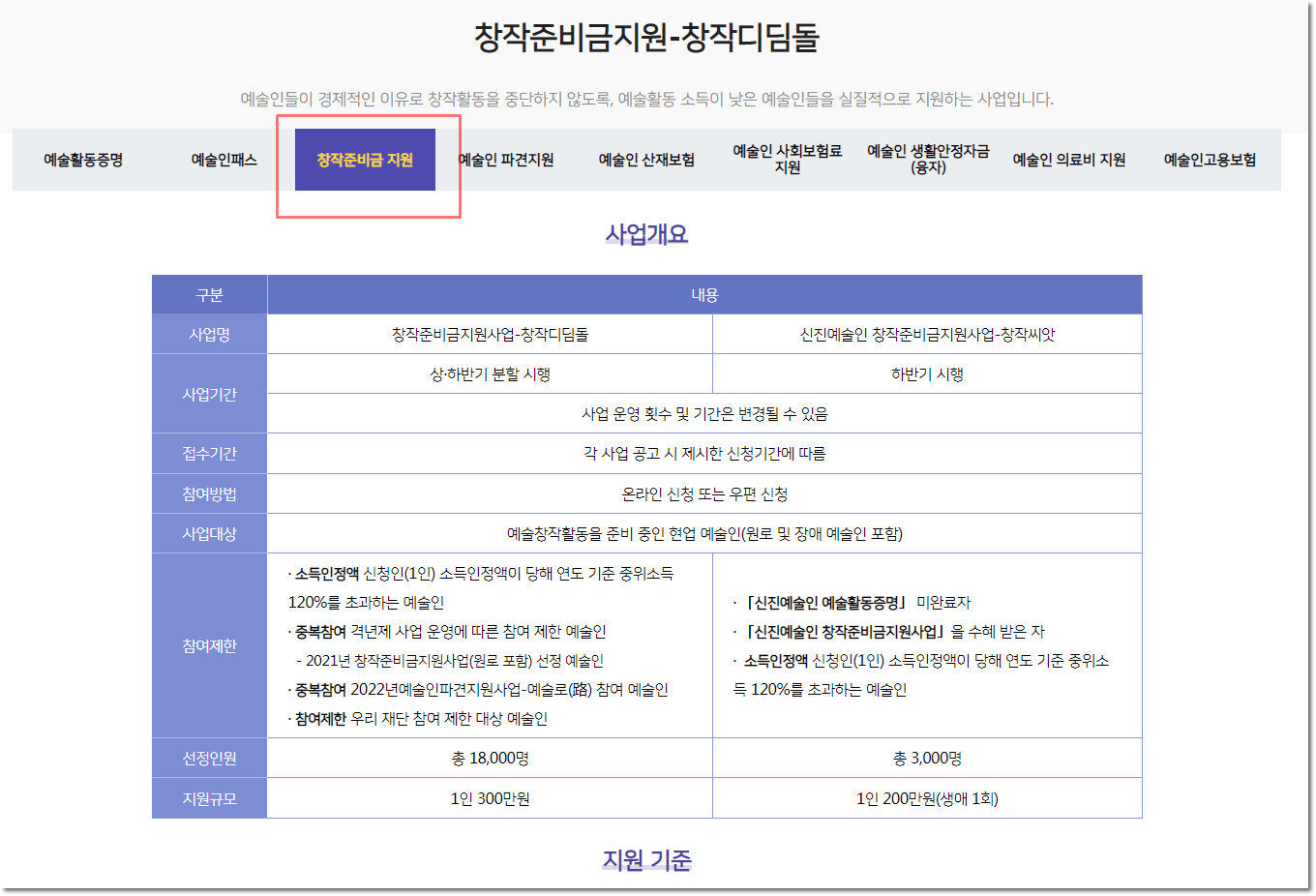Click the cell 1인 300만원
The image size is (1316, 896).
coord(490,799)
